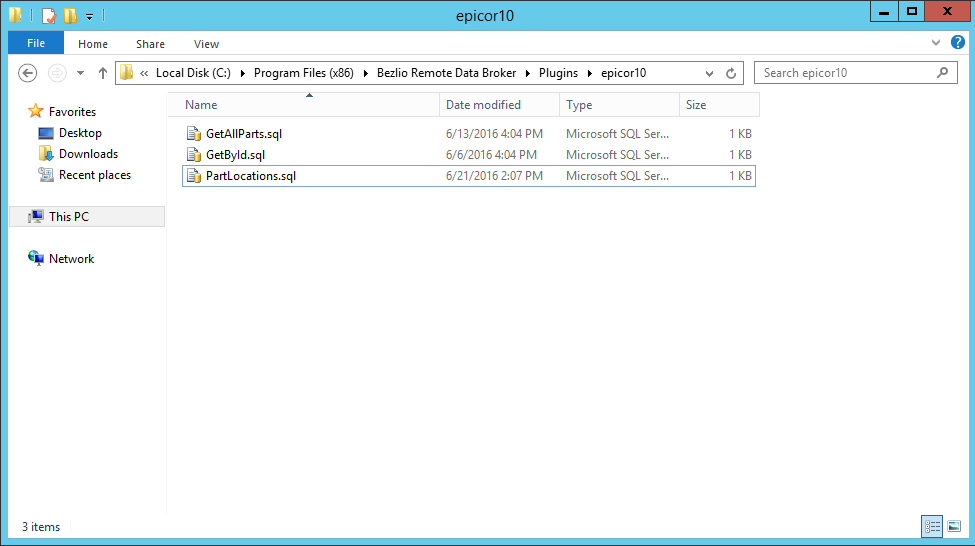The width and height of the screenshot is (975, 546).
Task: Click the Desktop monitor icon
Action: click(x=46, y=133)
